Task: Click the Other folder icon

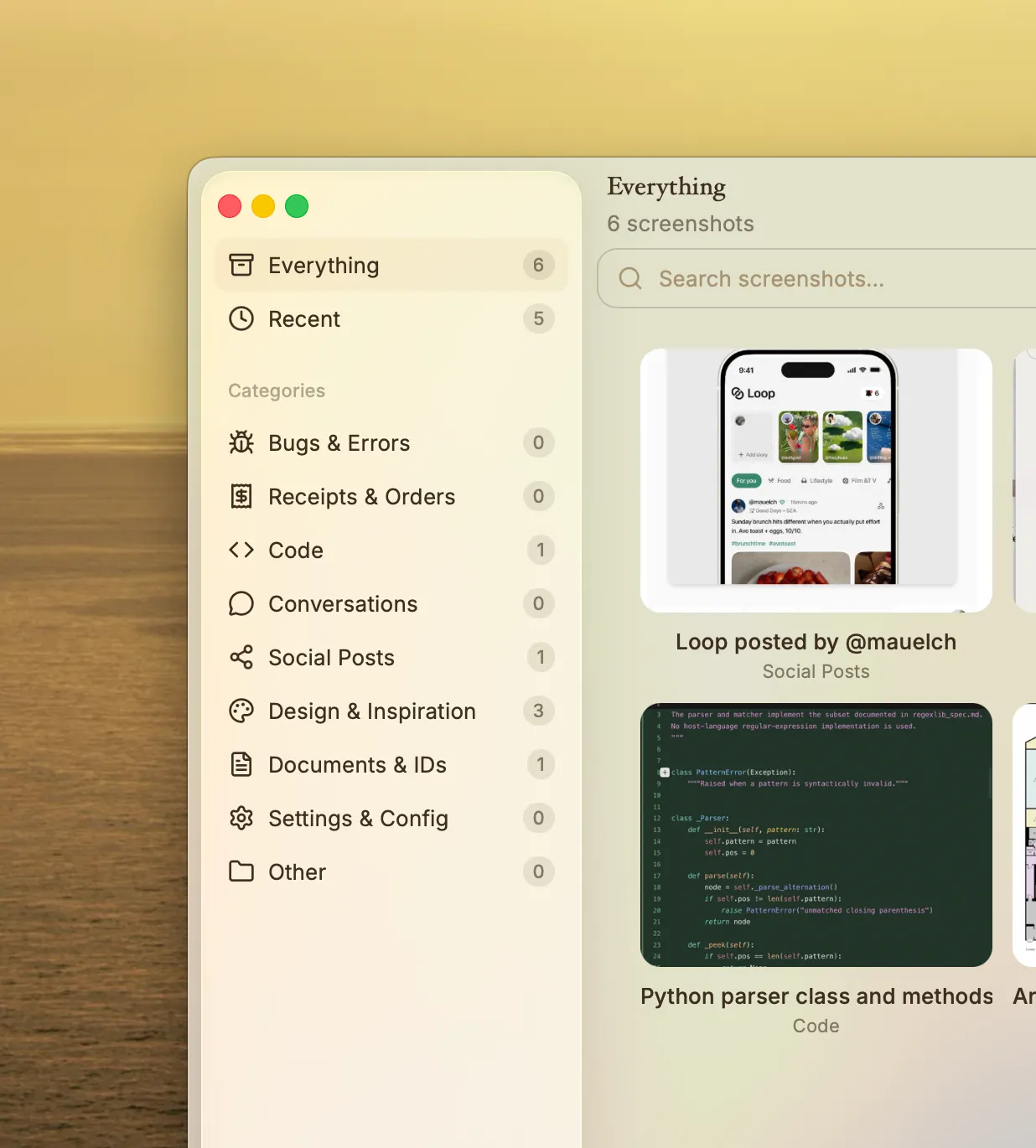Action: pyautogui.click(x=241, y=871)
